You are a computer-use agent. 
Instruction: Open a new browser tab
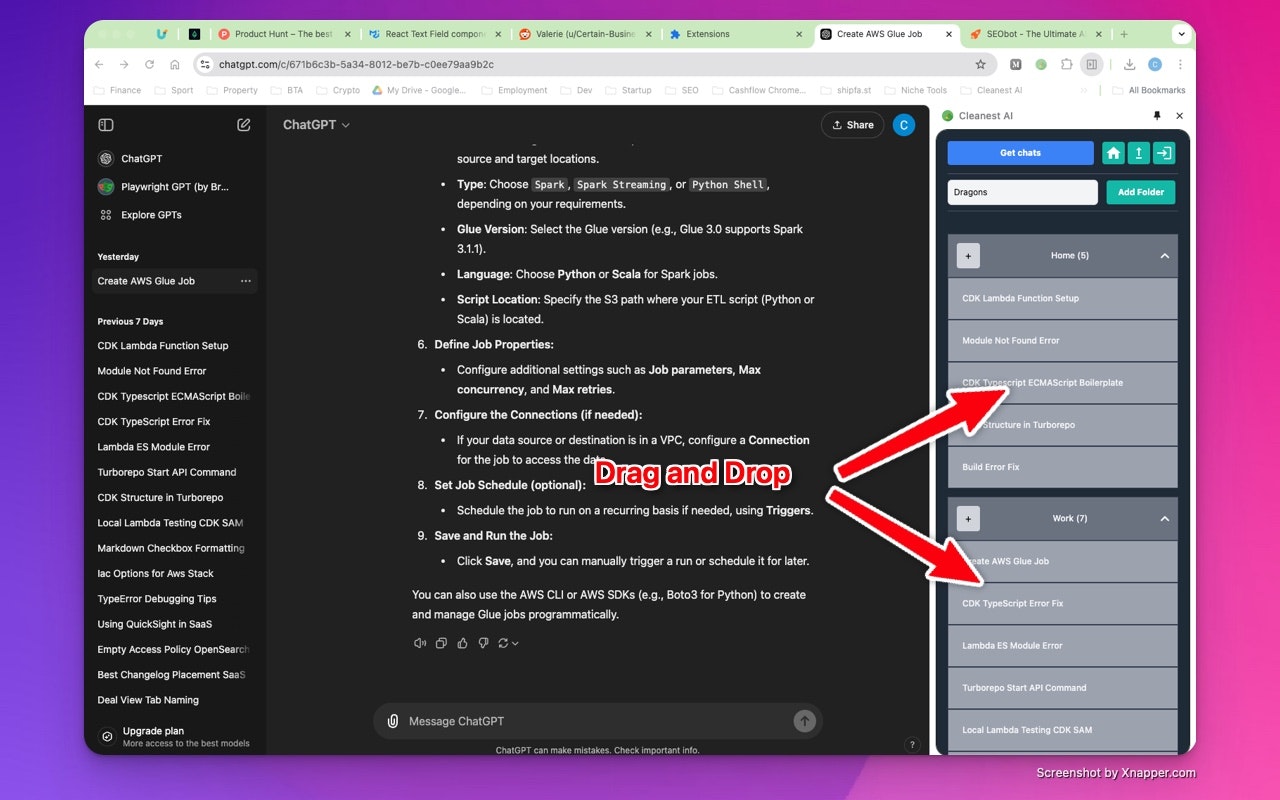pyautogui.click(x=1124, y=34)
